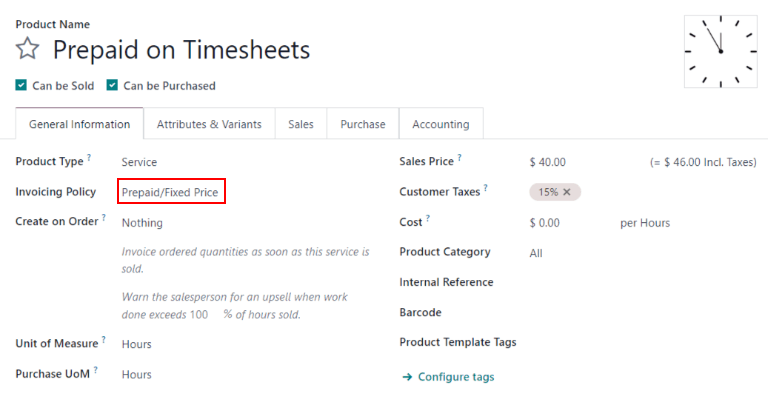Screen dimensions: 768x405
Task: Click help tooltip beside Customer Taxes
Action: click(x=486, y=188)
